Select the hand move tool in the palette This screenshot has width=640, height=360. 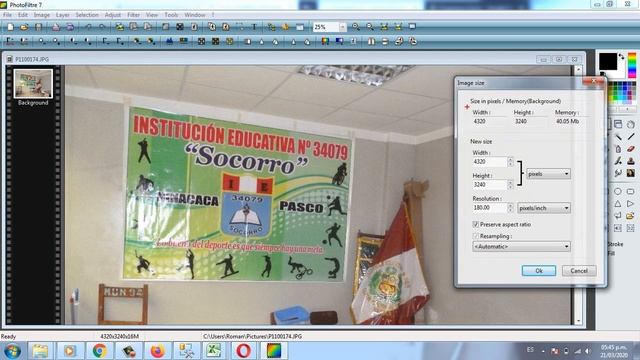click(x=631, y=124)
